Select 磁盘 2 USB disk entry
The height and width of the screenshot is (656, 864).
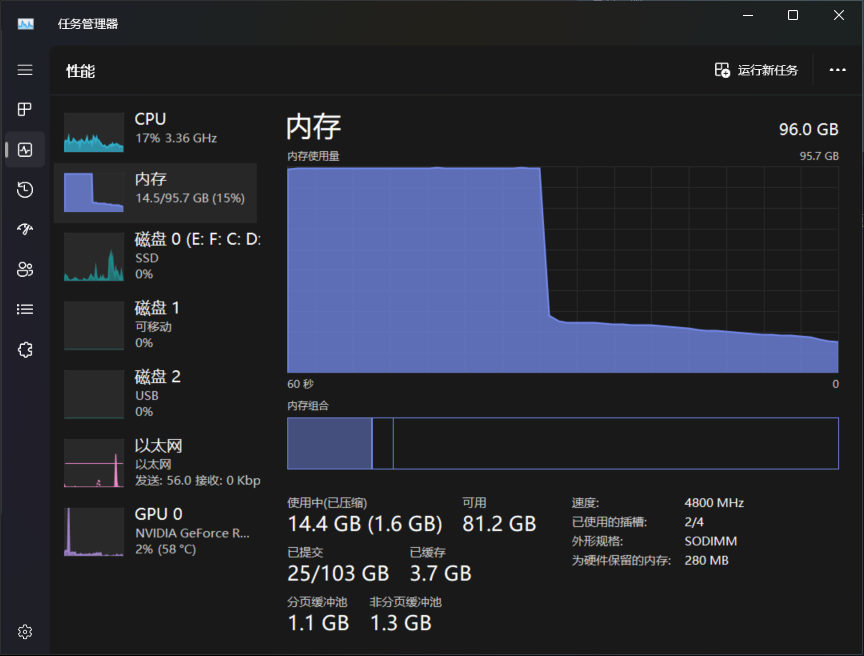coord(155,394)
